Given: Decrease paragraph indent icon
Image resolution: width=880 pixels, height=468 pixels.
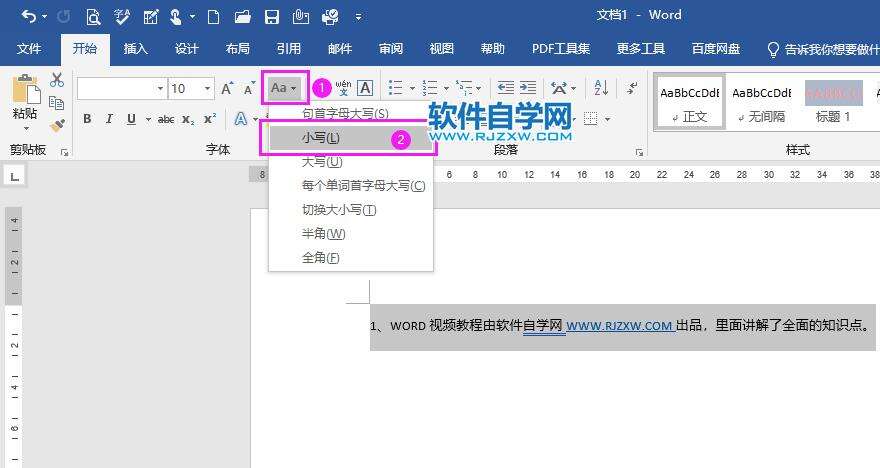Looking at the screenshot, I should (x=506, y=88).
